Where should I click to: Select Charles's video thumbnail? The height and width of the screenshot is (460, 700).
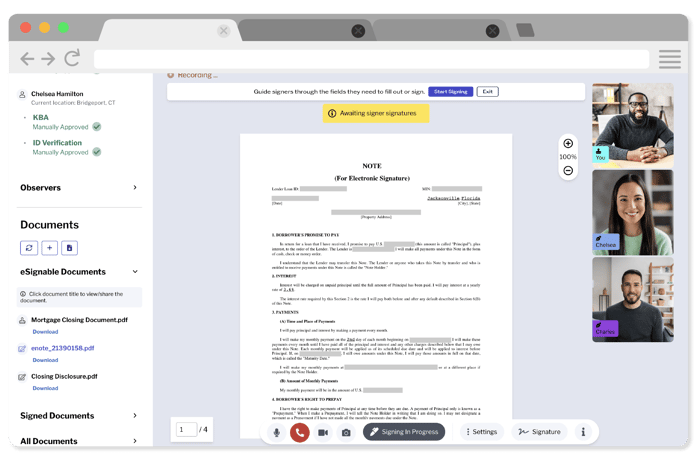[633, 300]
